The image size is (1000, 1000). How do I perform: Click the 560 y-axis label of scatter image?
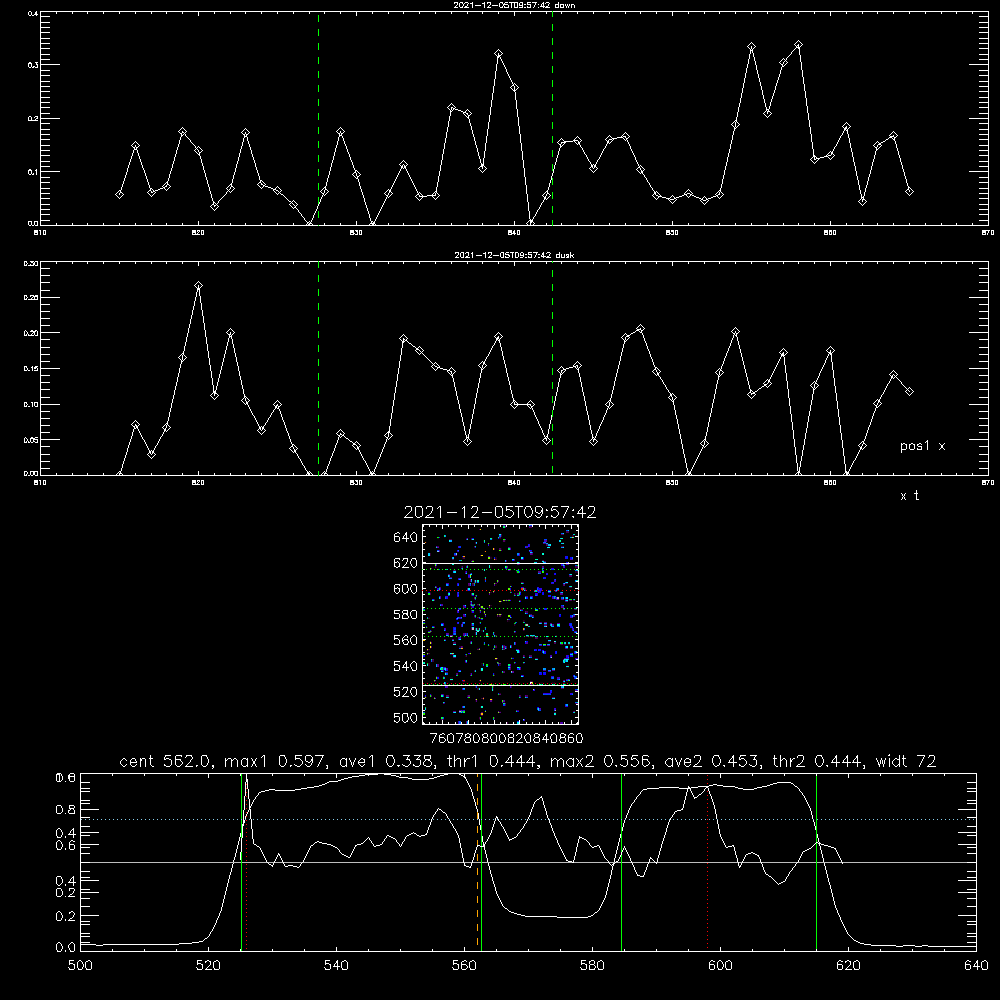click(406, 640)
